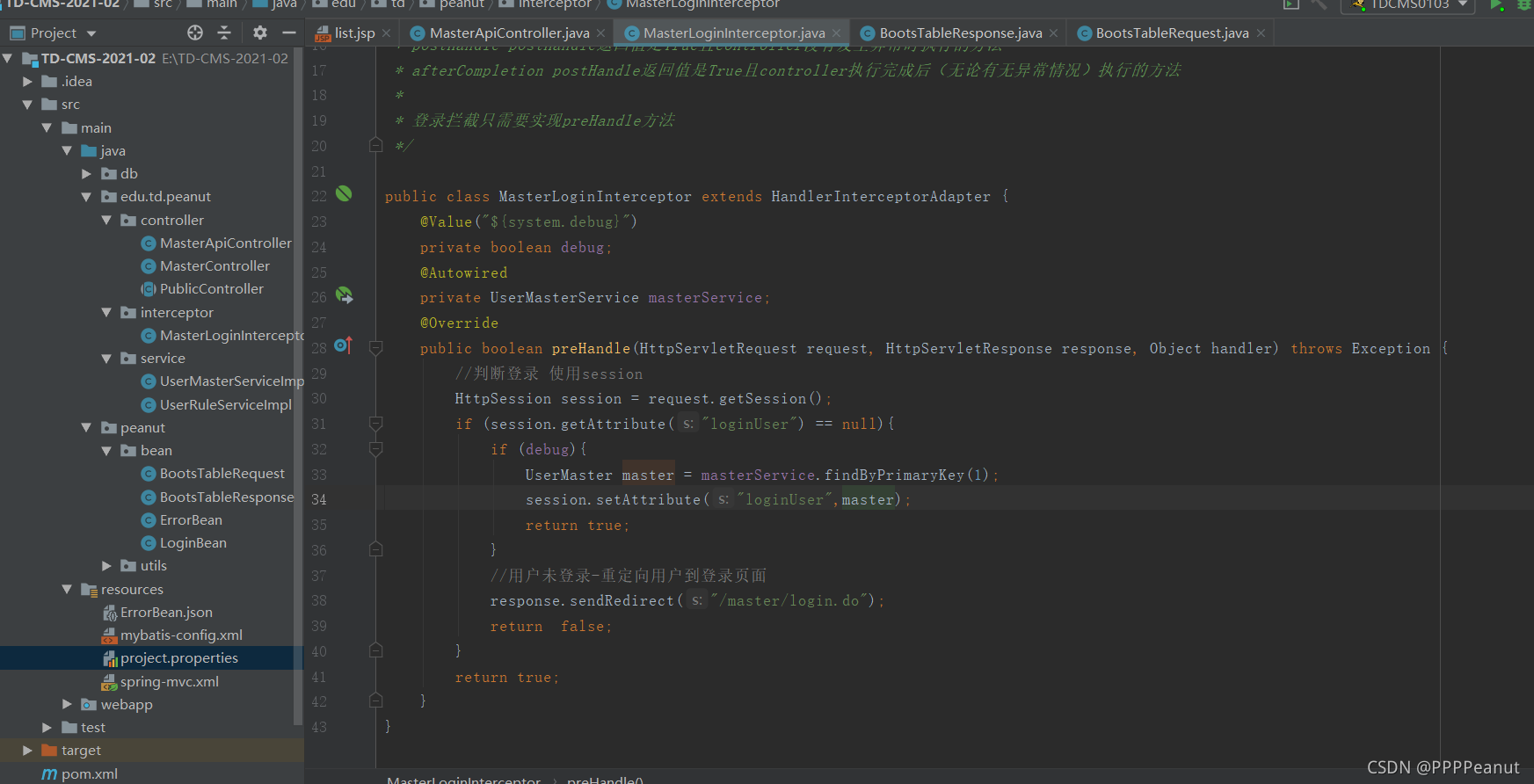Image resolution: width=1534 pixels, height=784 pixels.
Task: Hide the Project panel with minus icon
Action: (x=289, y=33)
